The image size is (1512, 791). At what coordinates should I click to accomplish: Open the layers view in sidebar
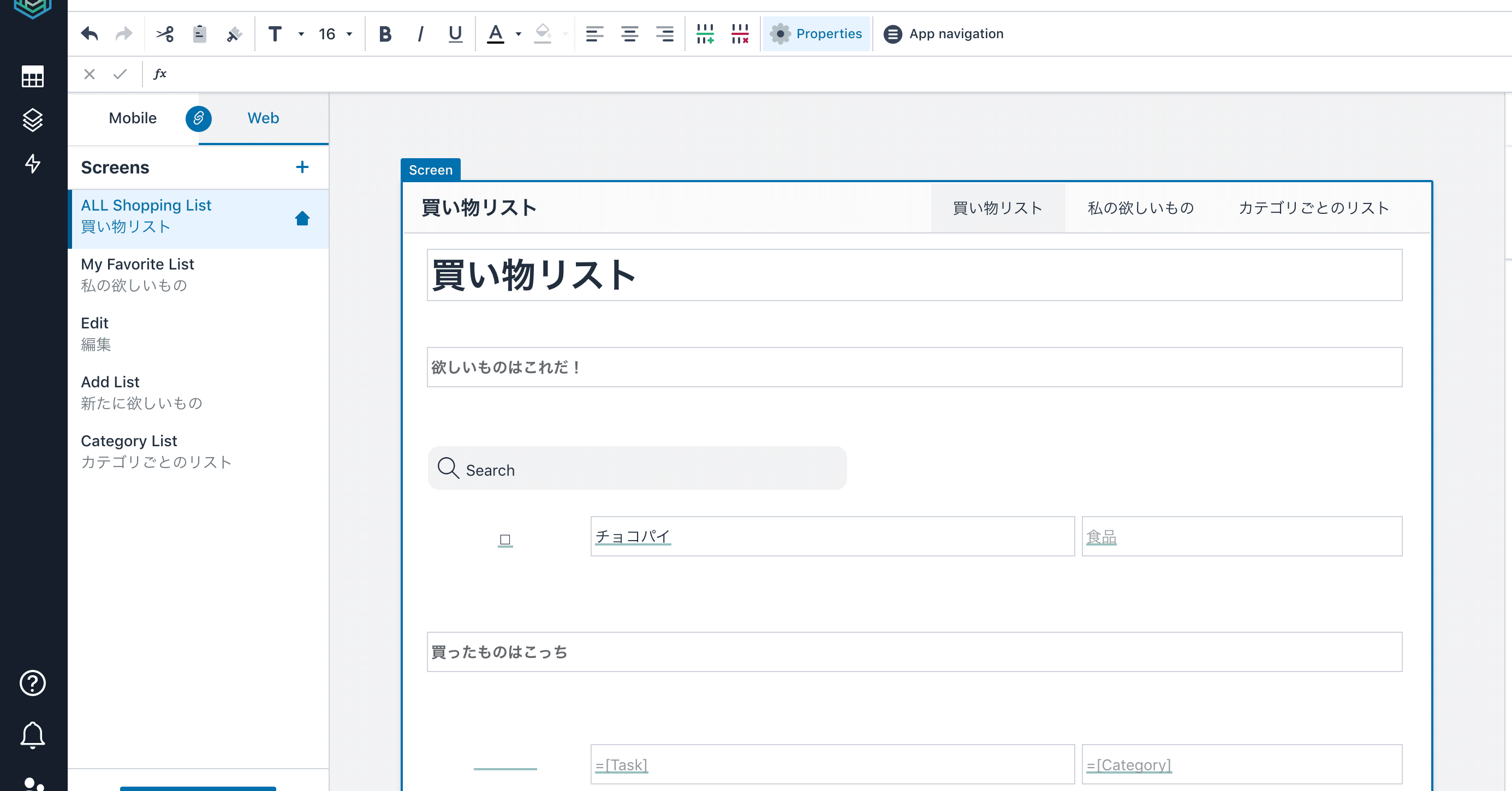(33, 119)
